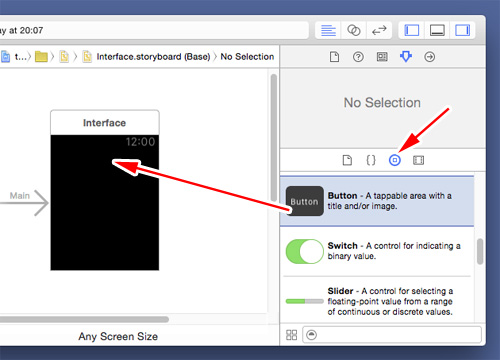This screenshot has height=360, width=500.
Task: Toggle the Utilities panel visibility
Action: [463, 30]
